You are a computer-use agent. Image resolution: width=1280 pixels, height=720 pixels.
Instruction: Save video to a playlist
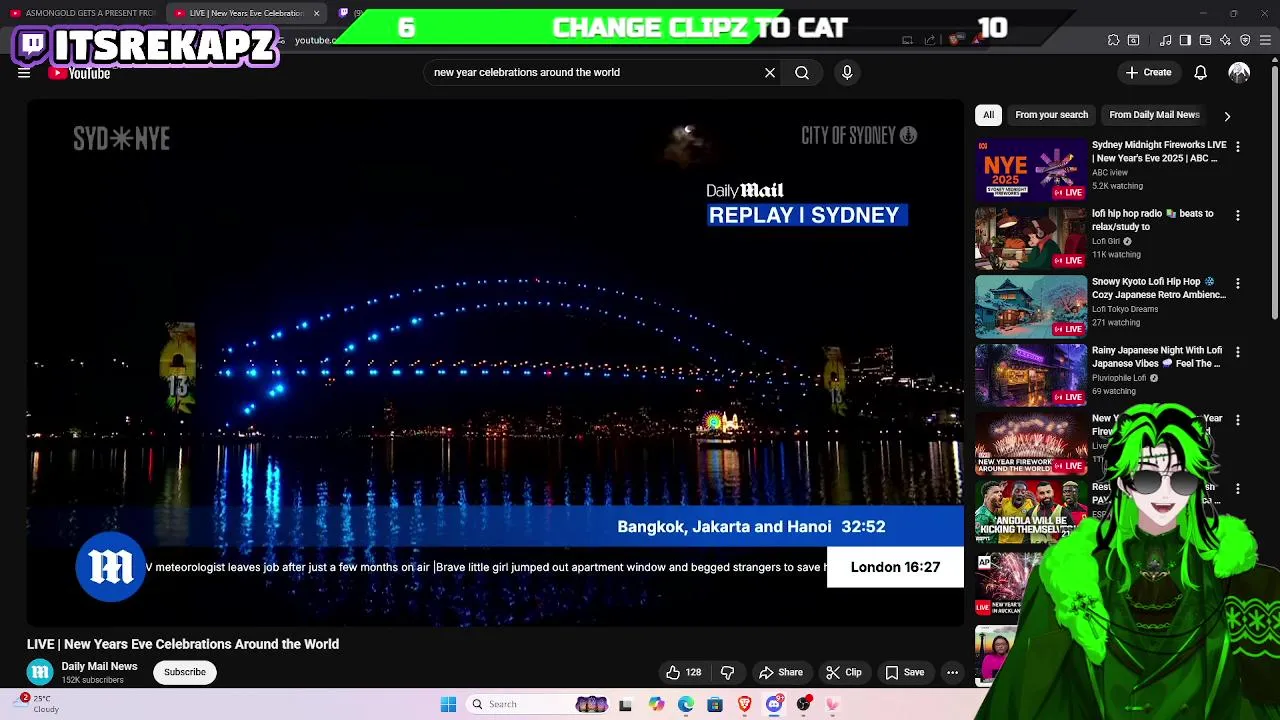[905, 673]
